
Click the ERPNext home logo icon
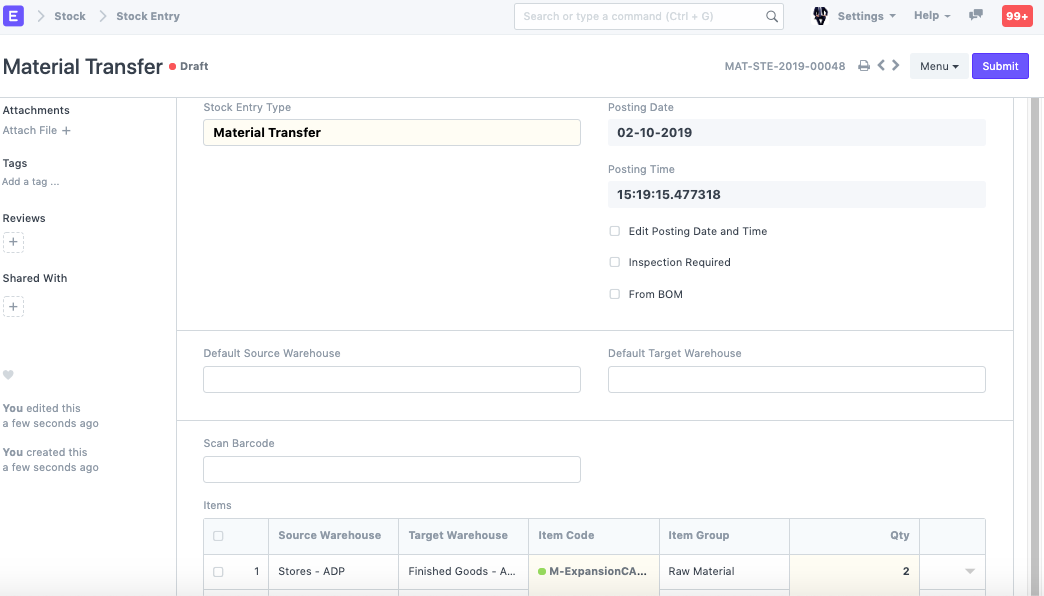pyautogui.click(x=14, y=16)
